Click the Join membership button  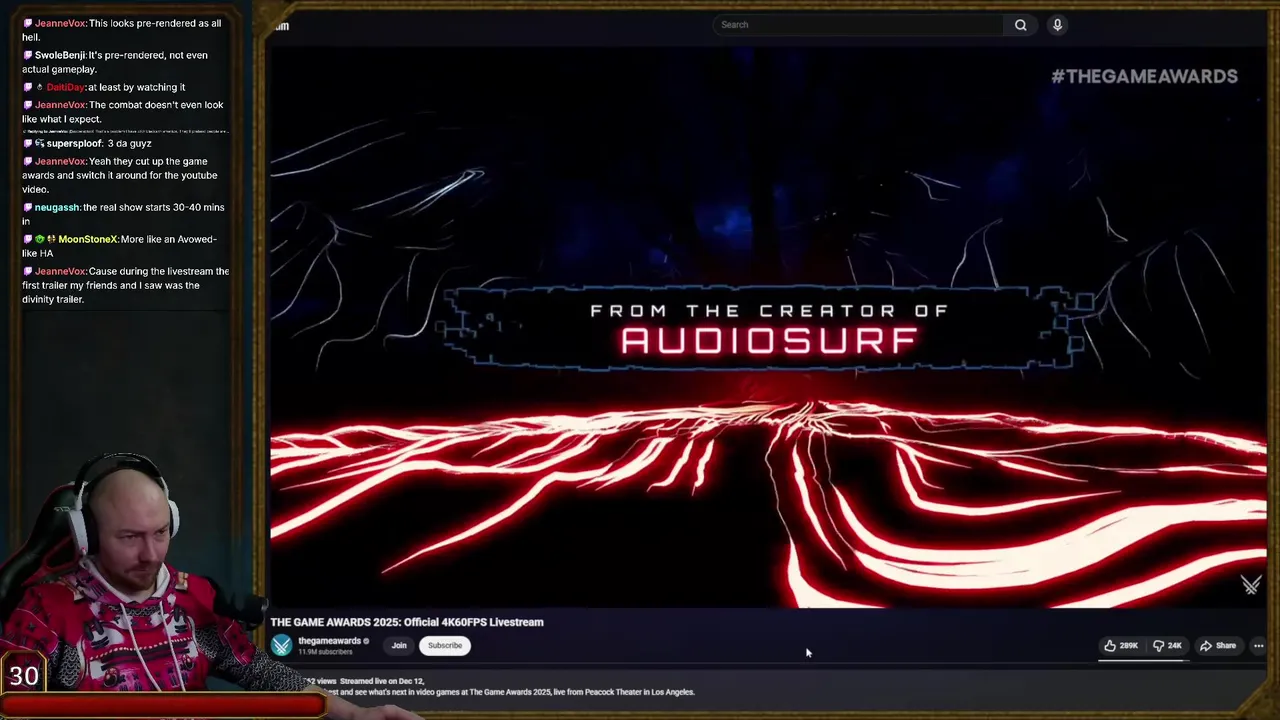point(399,646)
